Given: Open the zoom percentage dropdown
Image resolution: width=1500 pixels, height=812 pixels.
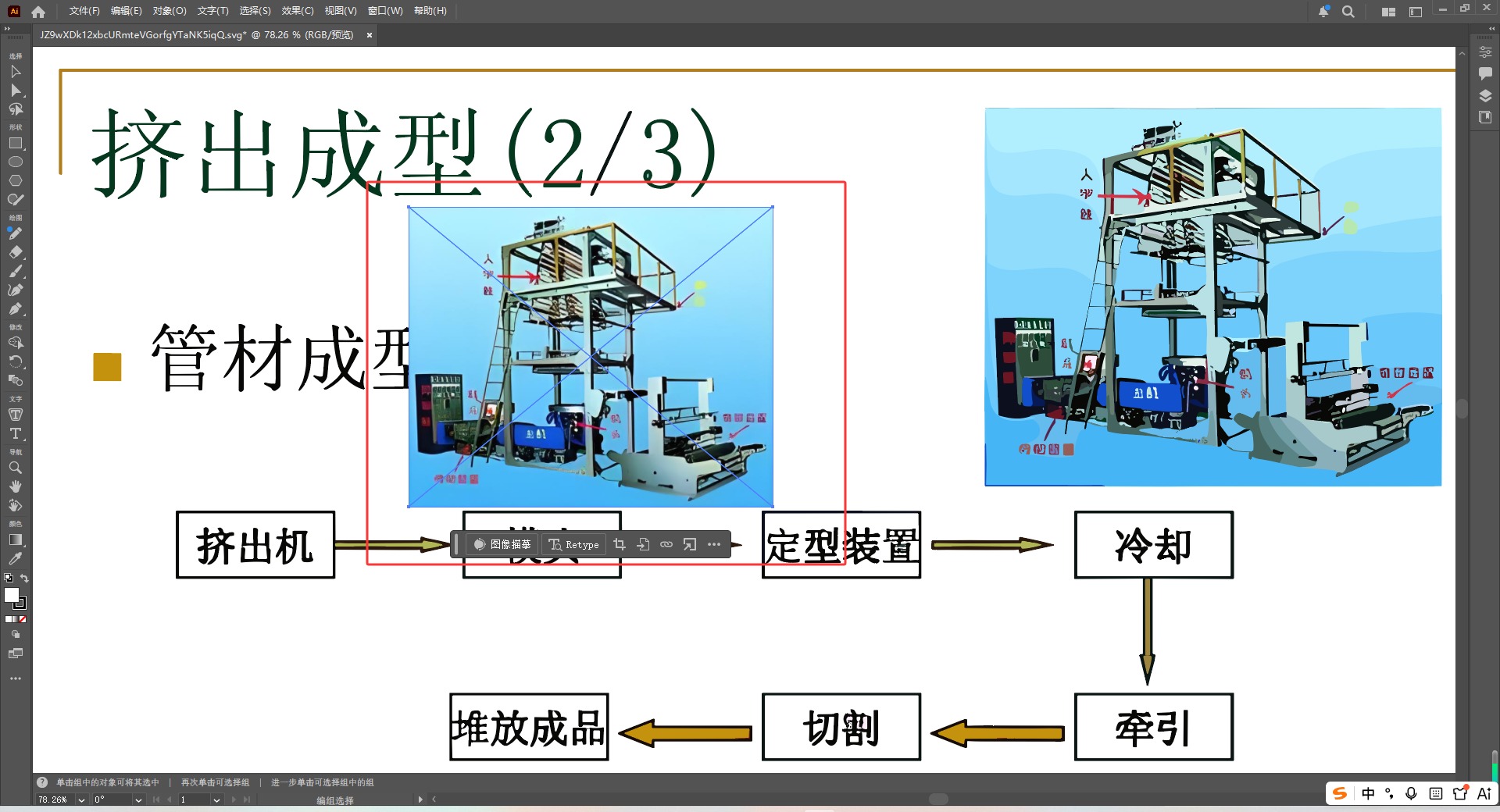Looking at the screenshot, I should [80, 800].
